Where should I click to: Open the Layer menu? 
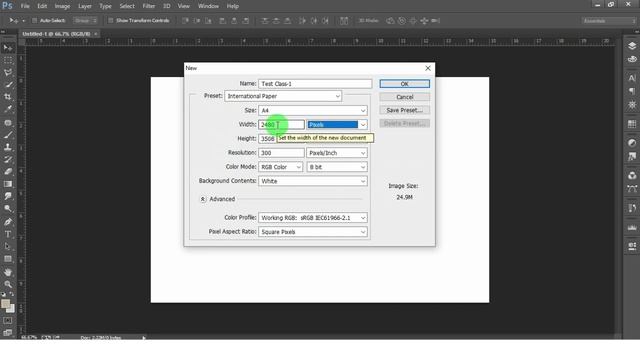(x=85, y=6)
